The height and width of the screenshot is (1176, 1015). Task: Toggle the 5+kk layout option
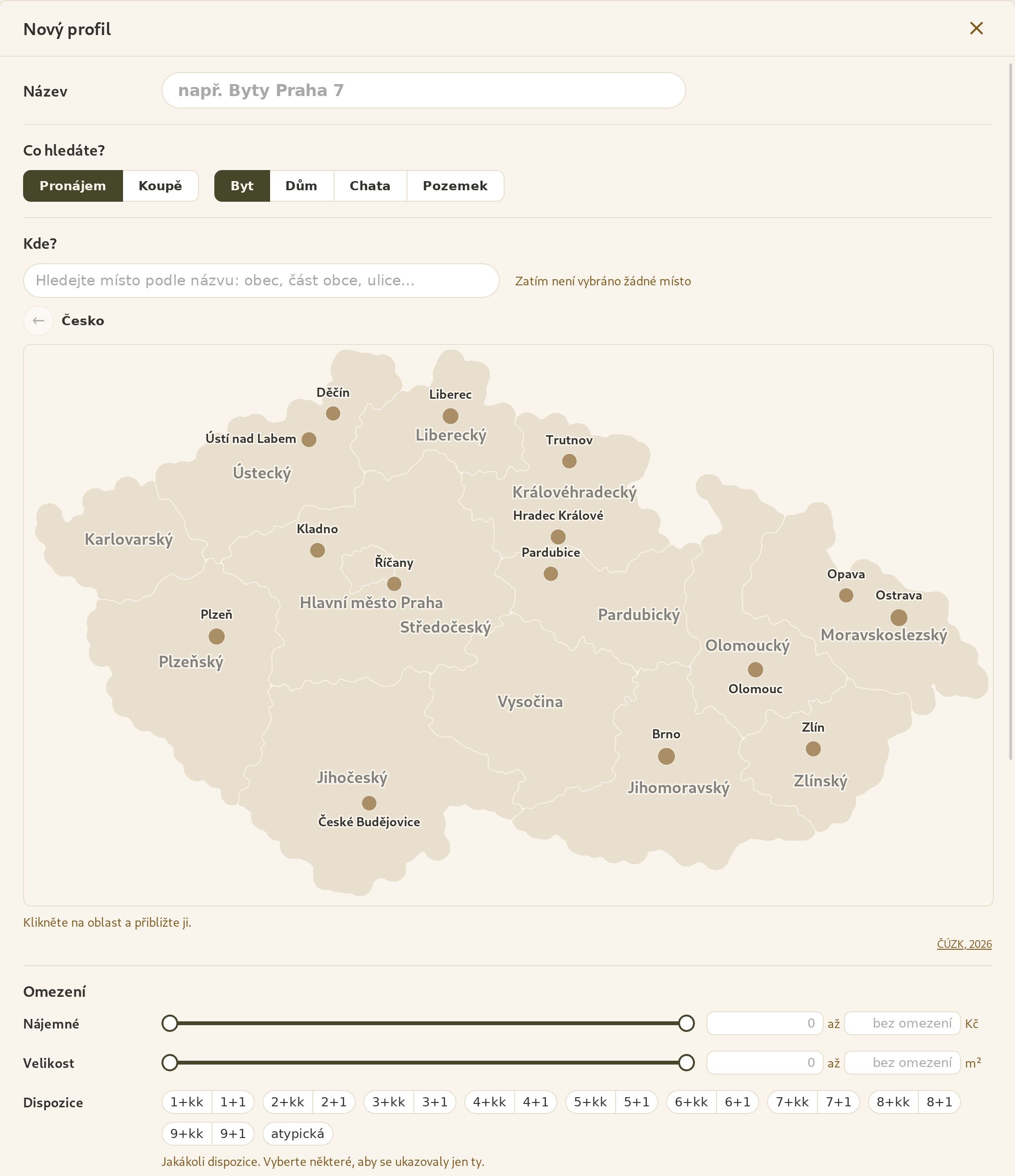(x=590, y=1102)
